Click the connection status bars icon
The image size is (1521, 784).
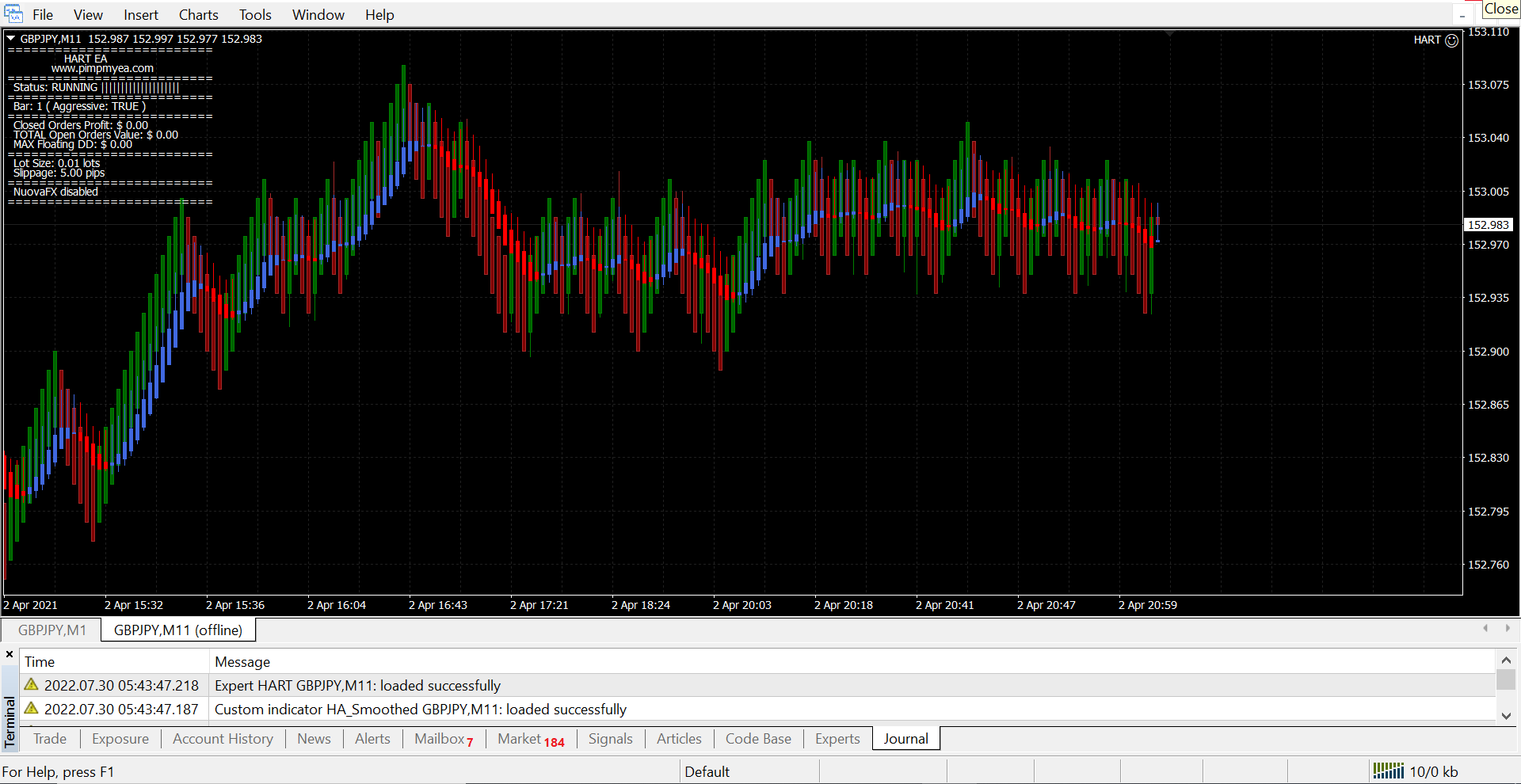(1388, 771)
